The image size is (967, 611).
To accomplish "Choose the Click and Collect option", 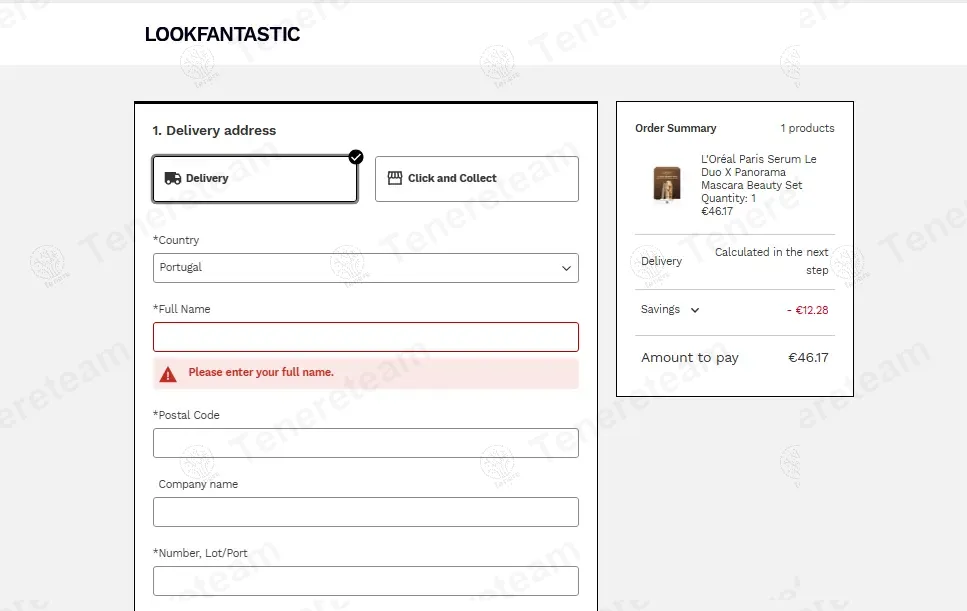I will point(477,179).
